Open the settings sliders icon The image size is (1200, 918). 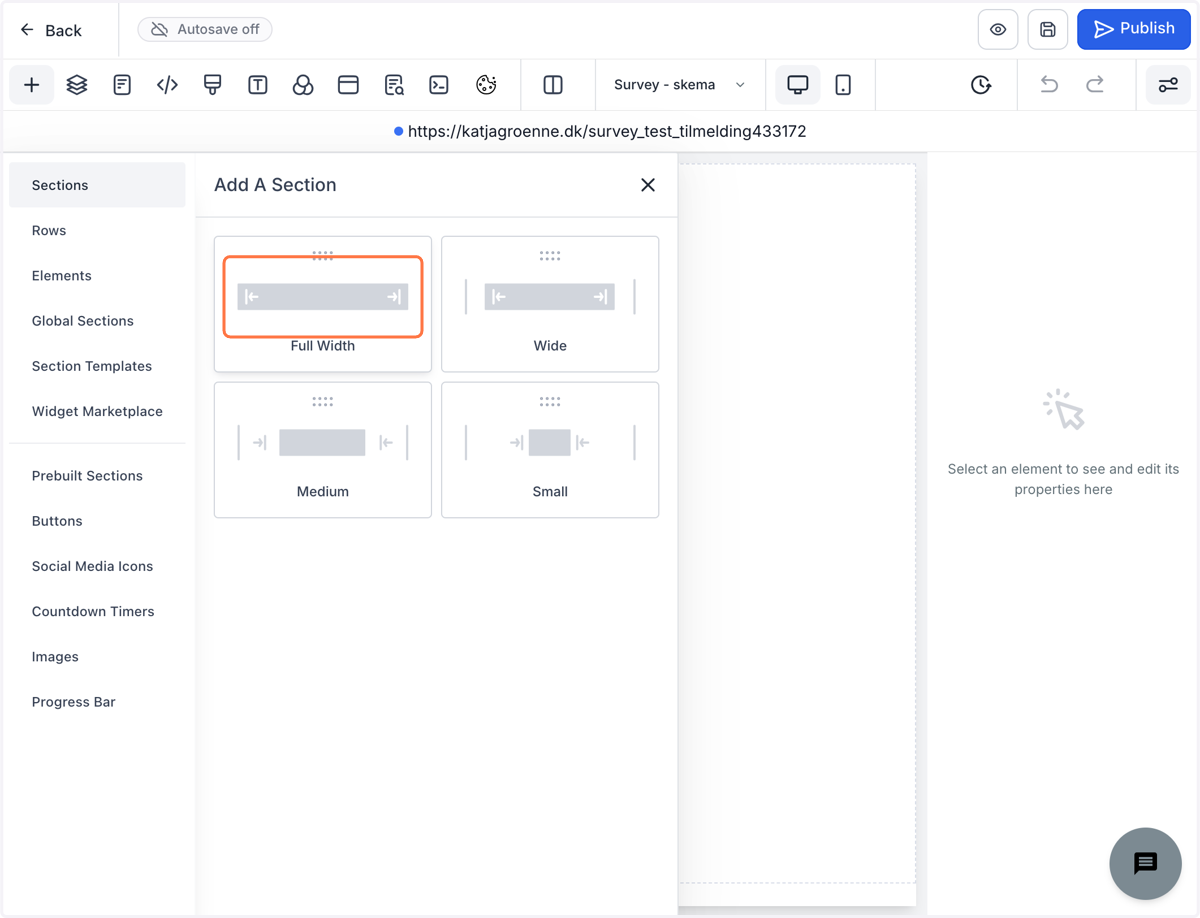1168,85
